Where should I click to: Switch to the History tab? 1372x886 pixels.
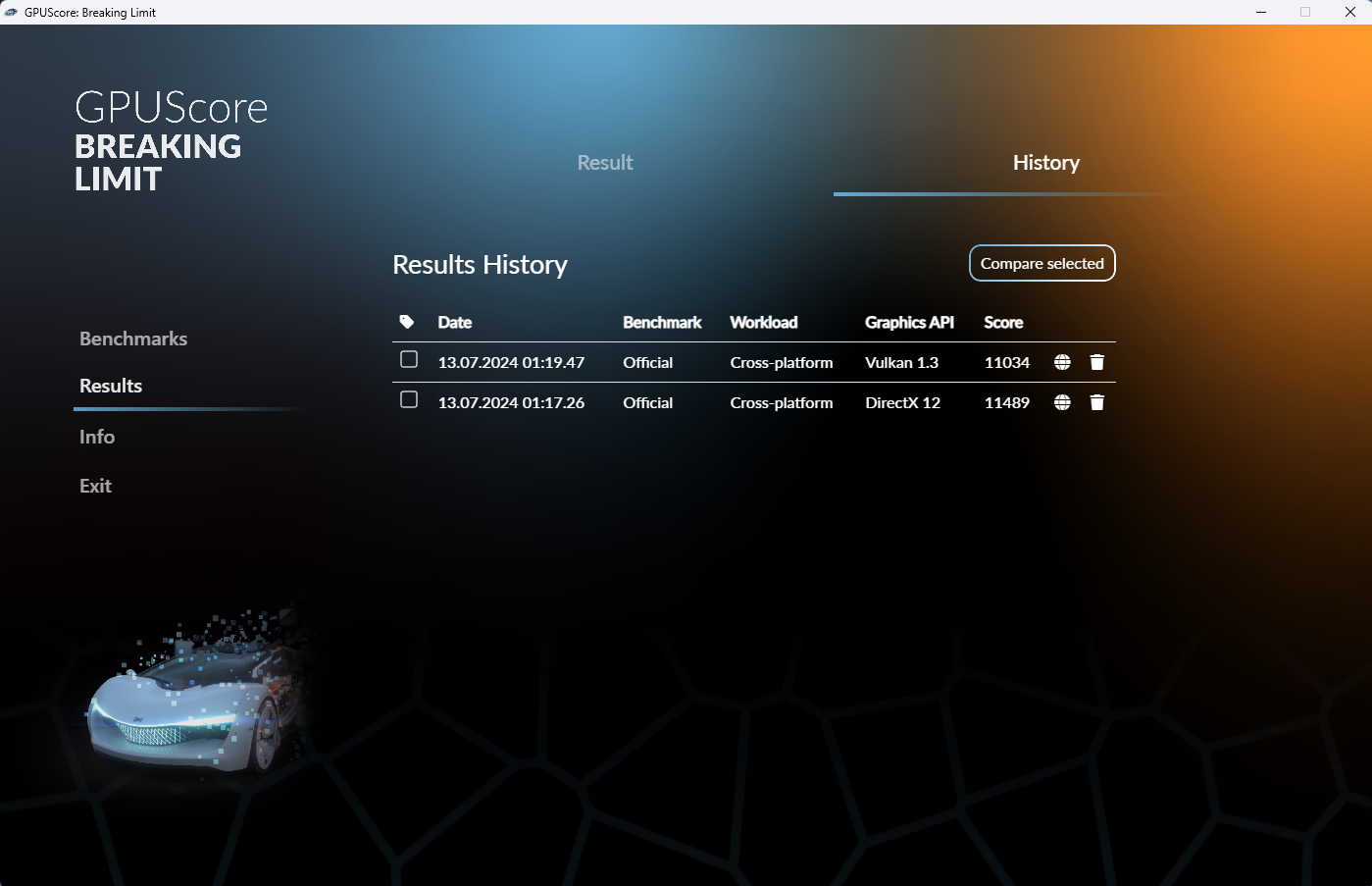point(1045,163)
